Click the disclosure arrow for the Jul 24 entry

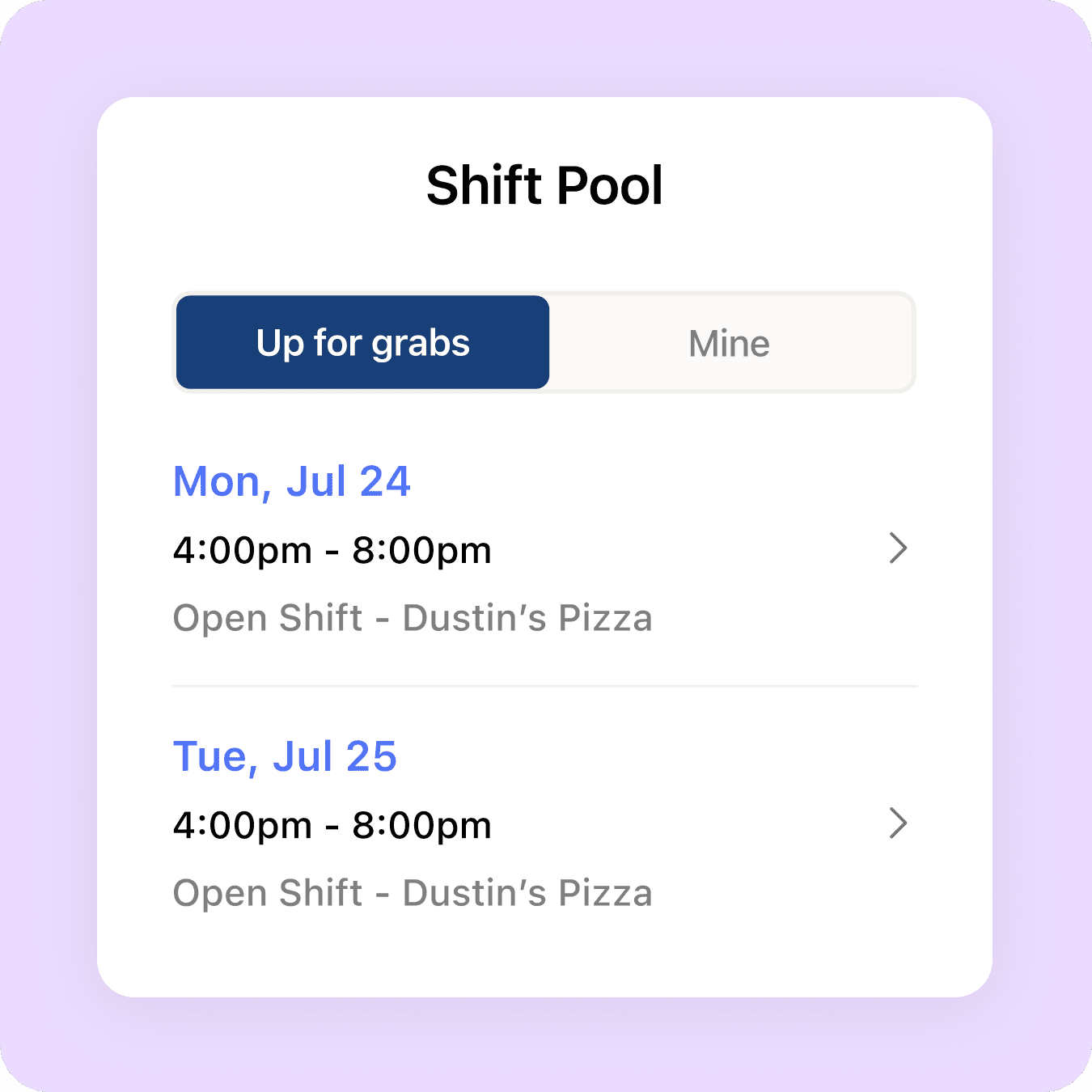(x=899, y=549)
